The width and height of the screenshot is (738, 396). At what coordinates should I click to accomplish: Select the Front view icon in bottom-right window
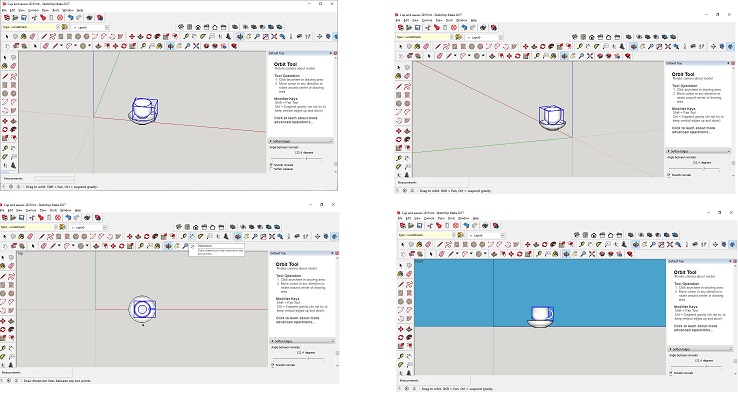pyautogui.click(x=594, y=235)
